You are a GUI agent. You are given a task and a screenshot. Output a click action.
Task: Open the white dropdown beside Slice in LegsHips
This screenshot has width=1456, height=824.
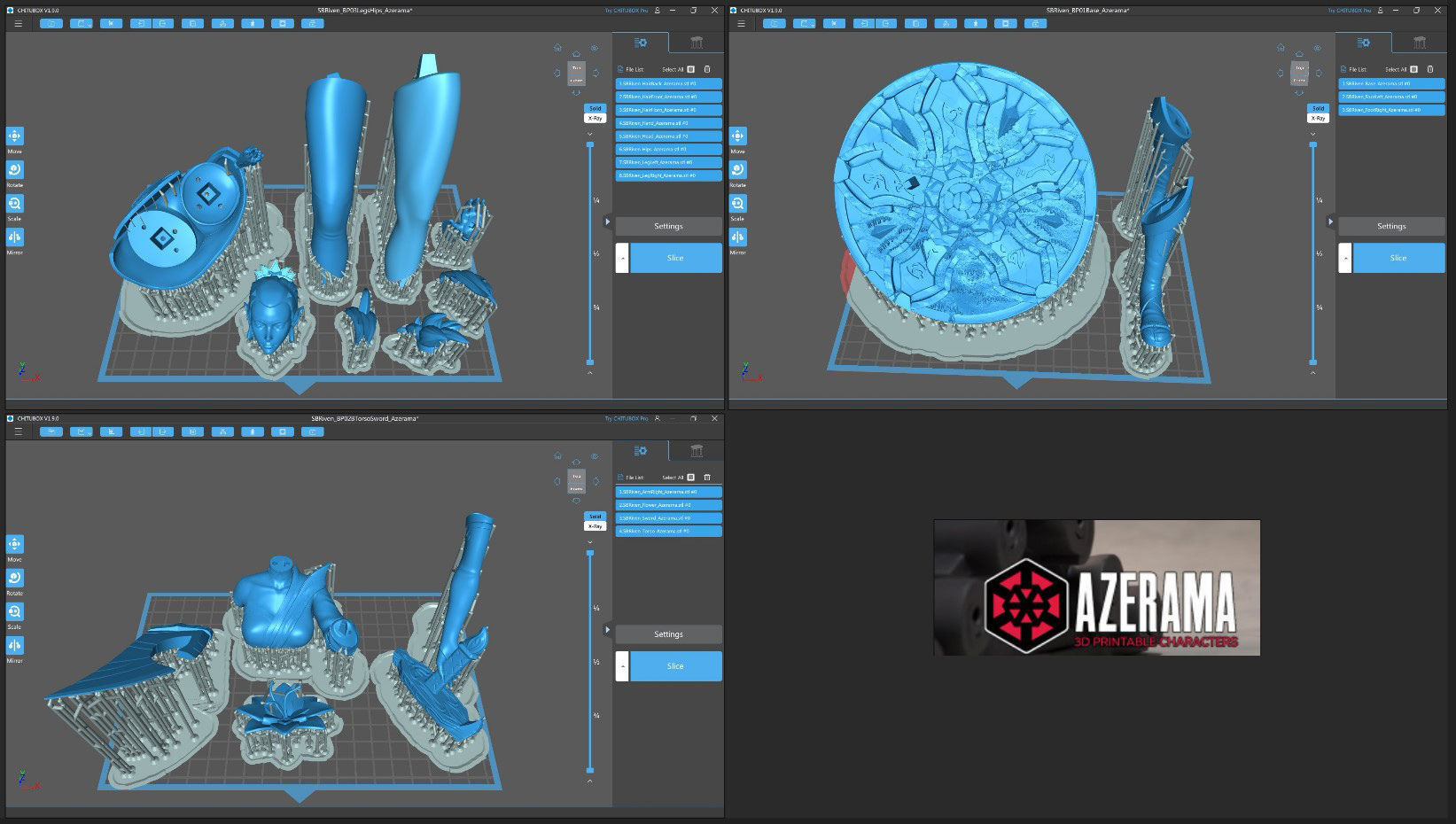tap(622, 258)
